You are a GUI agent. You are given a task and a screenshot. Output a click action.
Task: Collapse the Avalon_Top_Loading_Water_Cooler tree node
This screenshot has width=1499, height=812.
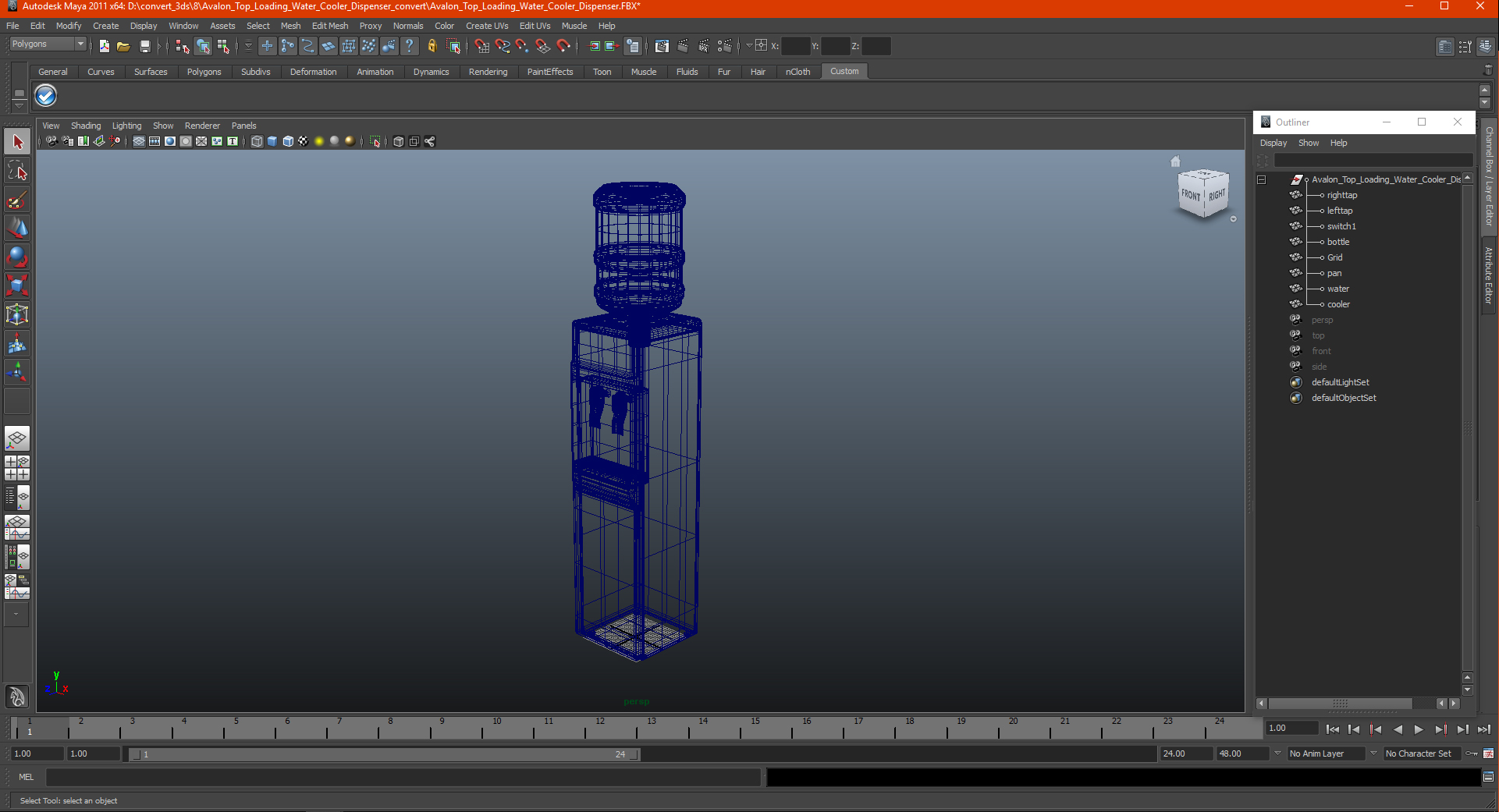(x=1262, y=179)
